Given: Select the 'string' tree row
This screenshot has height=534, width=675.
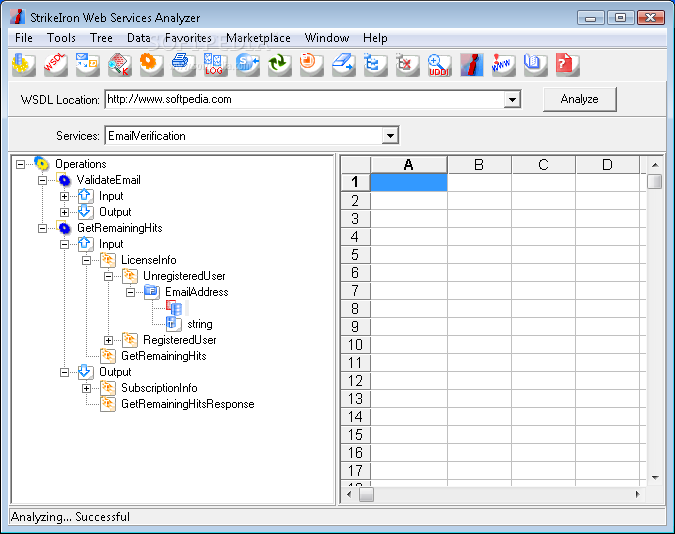Looking at the screenshot, I should pyautogui.click(x=200, y=324).
